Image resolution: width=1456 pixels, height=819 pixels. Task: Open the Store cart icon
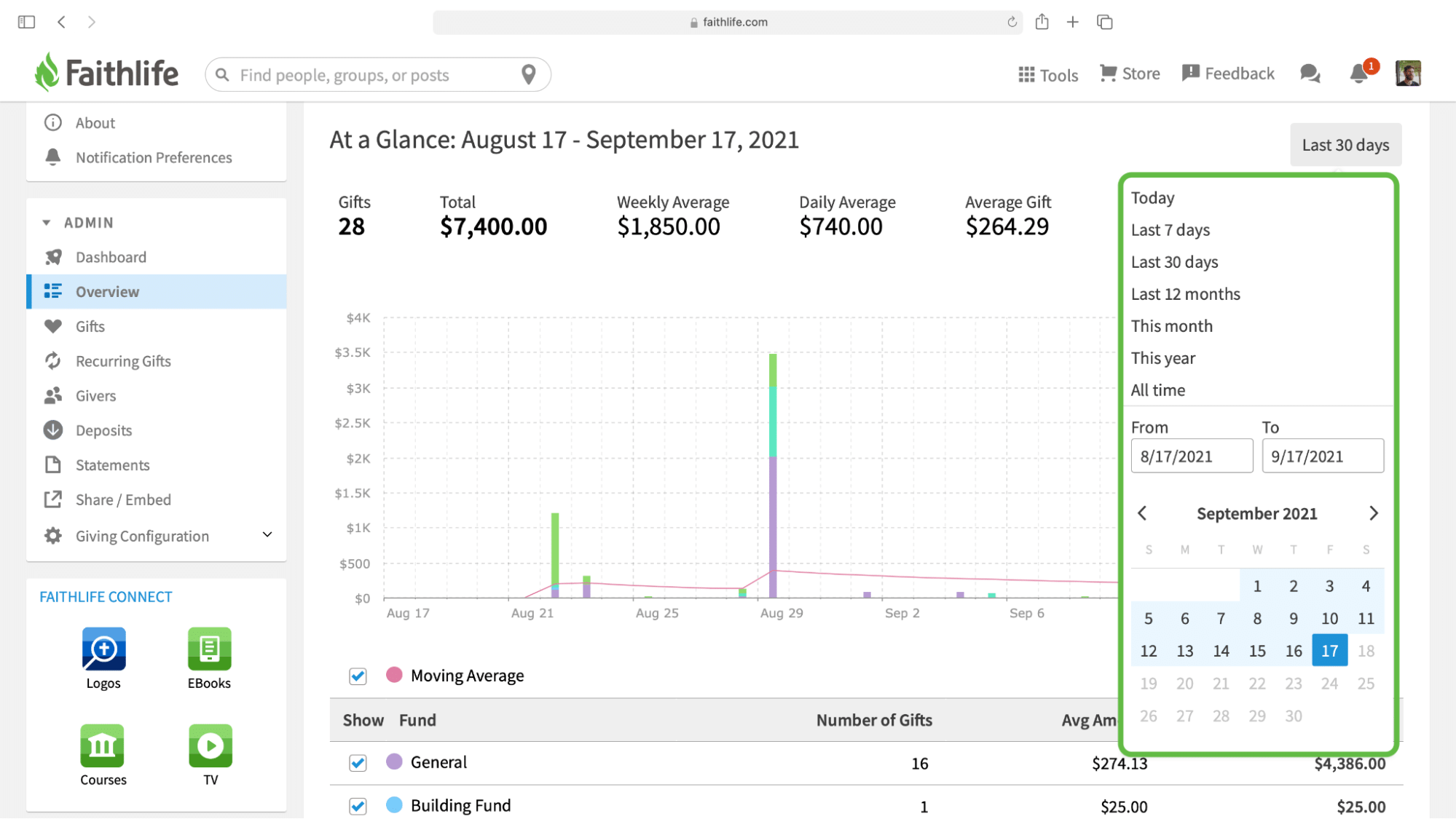point(1108,74)
